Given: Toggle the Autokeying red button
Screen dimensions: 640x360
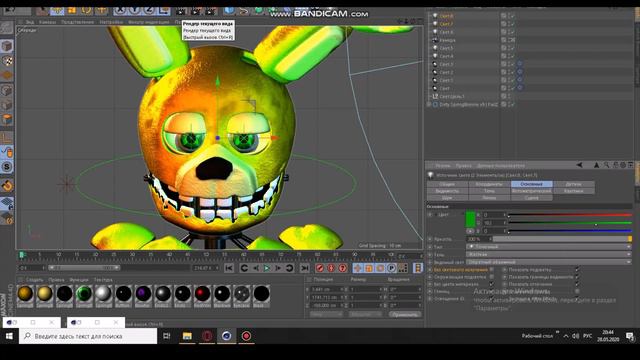Looking at the screenshot, I should point(331,268).
